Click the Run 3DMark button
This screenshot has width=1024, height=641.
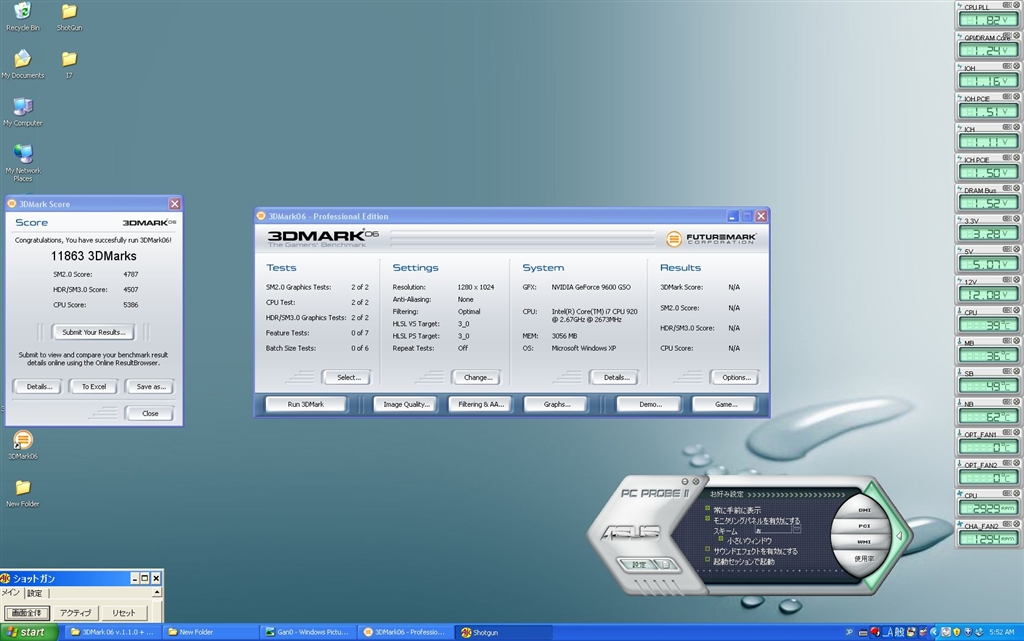[x=306, y=404]
